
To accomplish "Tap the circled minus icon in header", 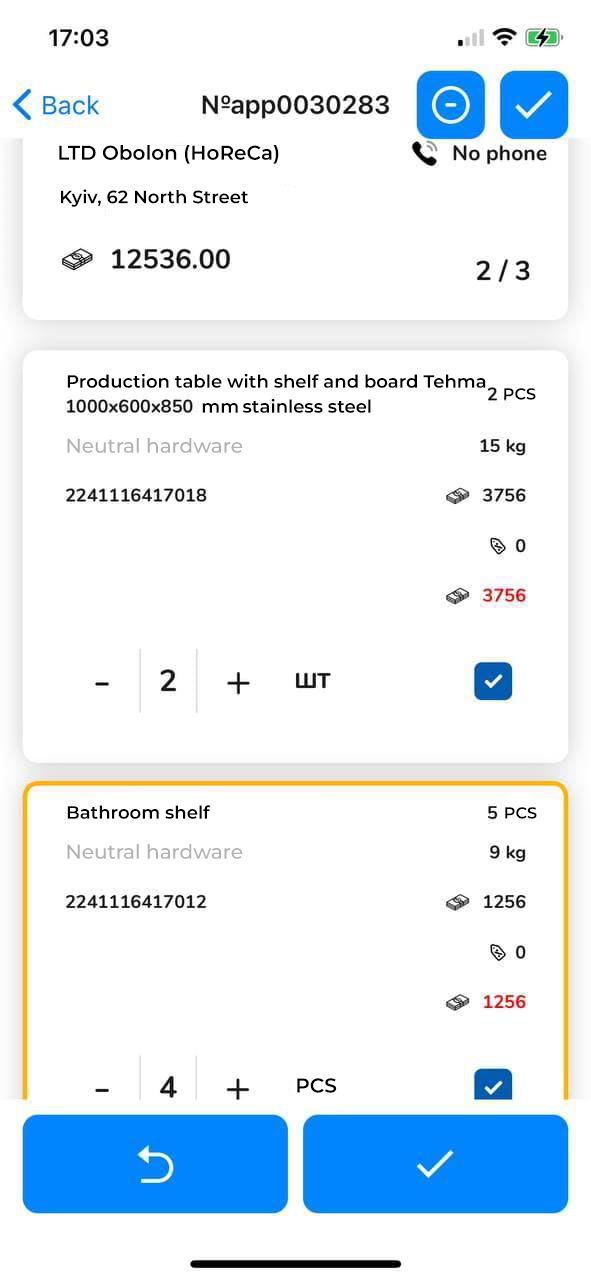I will click(x=451, y=105).
